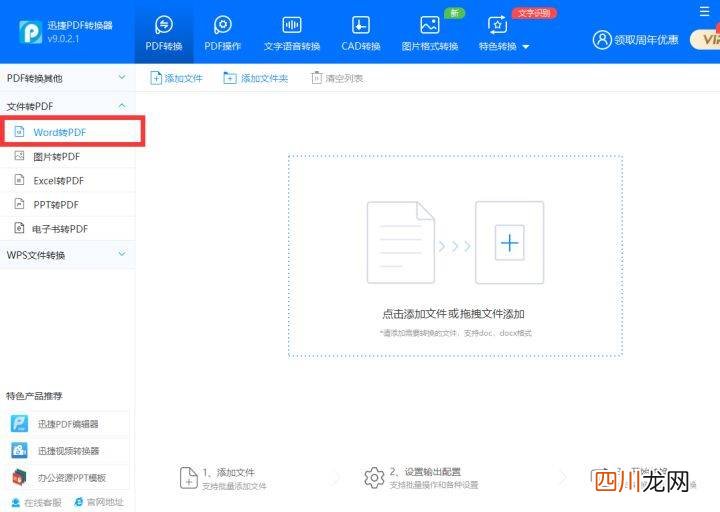Open the 特色转换 star icon
This screenshot has width=720, height=512.
click(497, 25)
